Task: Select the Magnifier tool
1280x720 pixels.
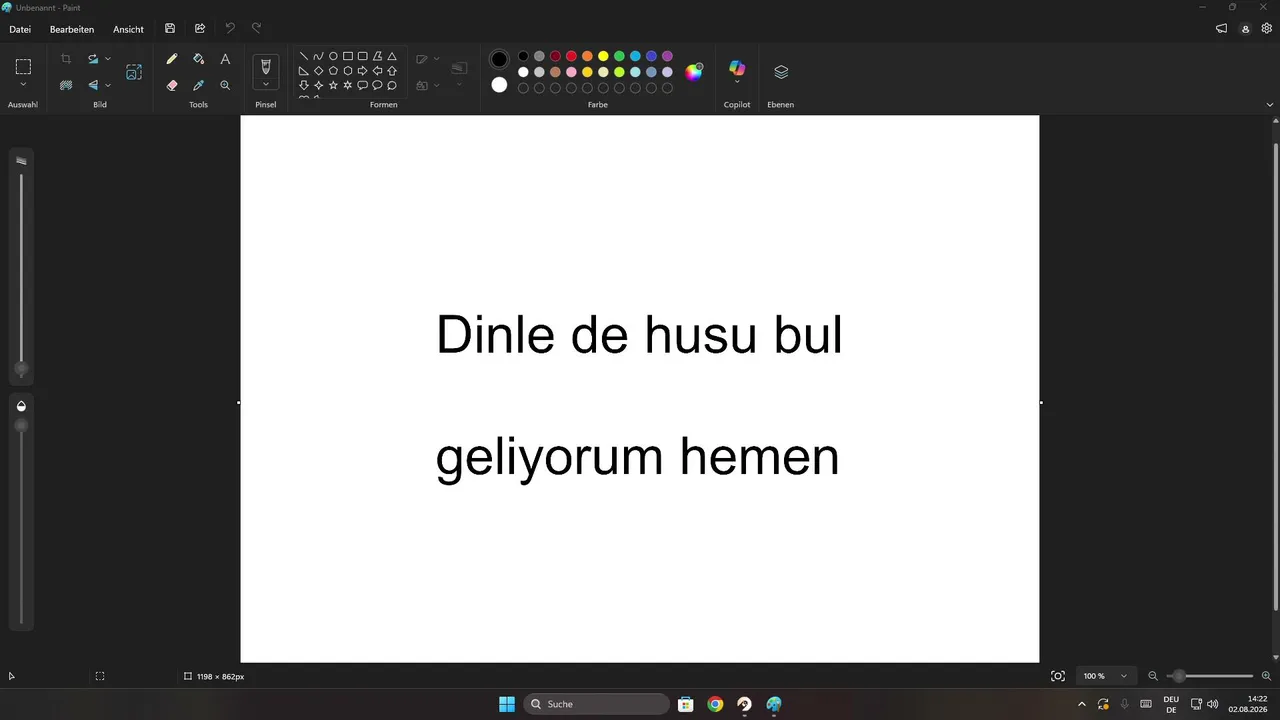Action: (x=225, y=85)
